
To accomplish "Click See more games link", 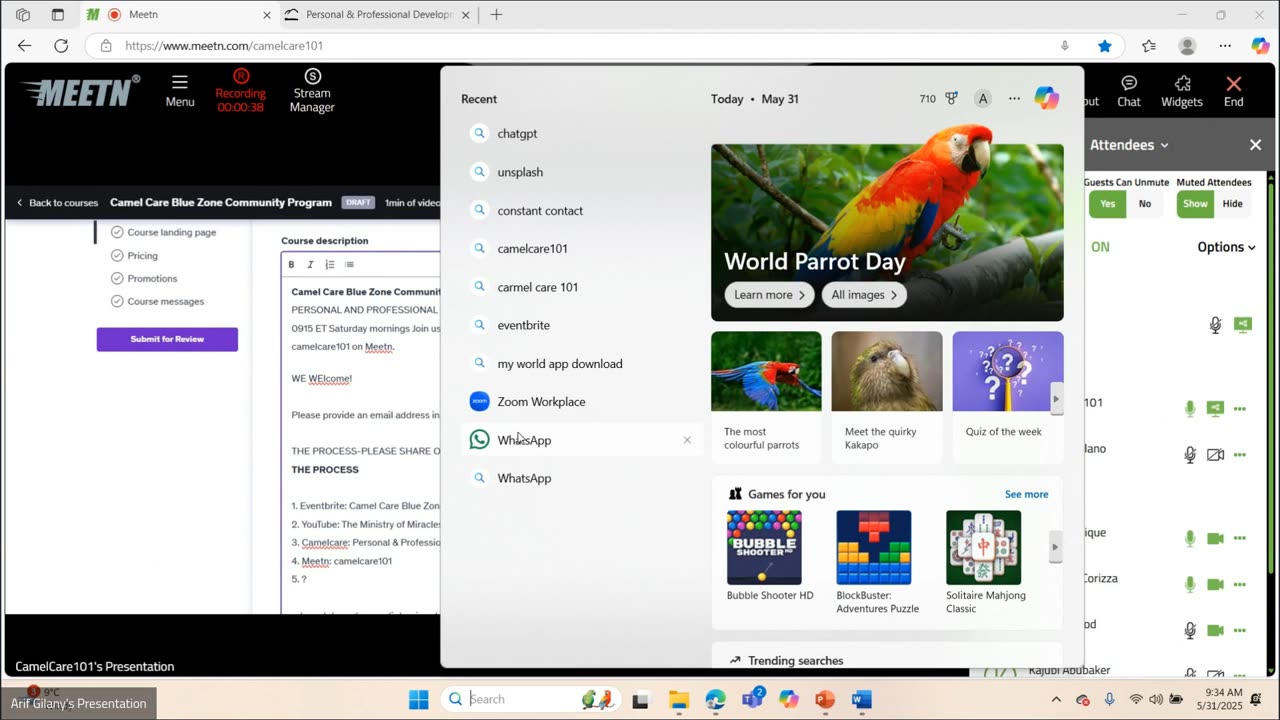I will pyautogui.click(x=1027, y=494).
